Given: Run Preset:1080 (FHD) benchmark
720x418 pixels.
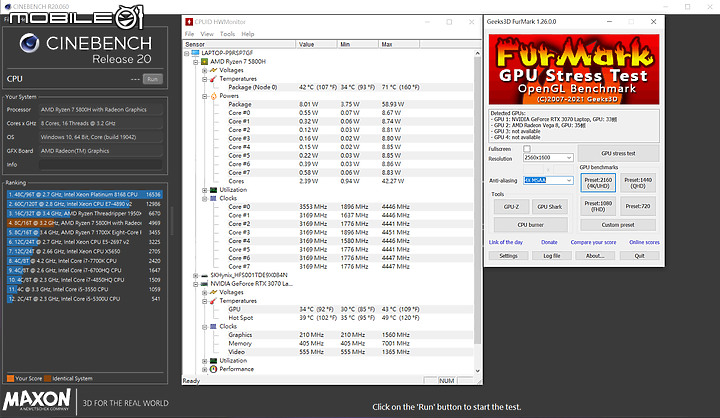Looking at the screenshot, I should pyautogui.click(x=598, y=206).
